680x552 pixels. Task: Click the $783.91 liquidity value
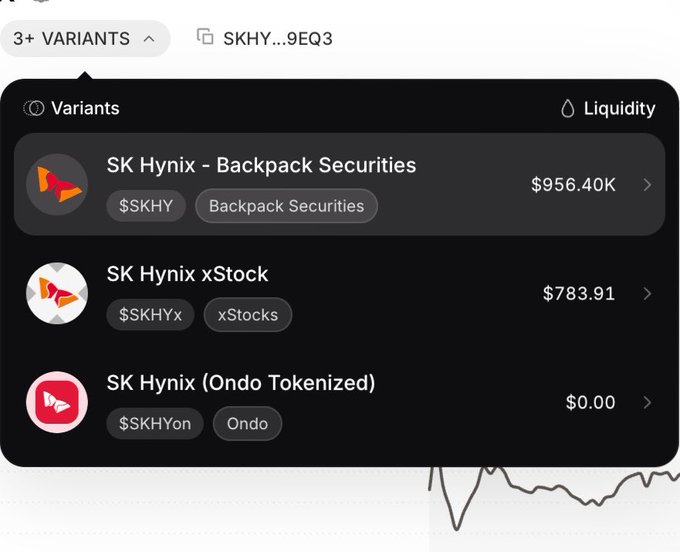pos(579,294)
